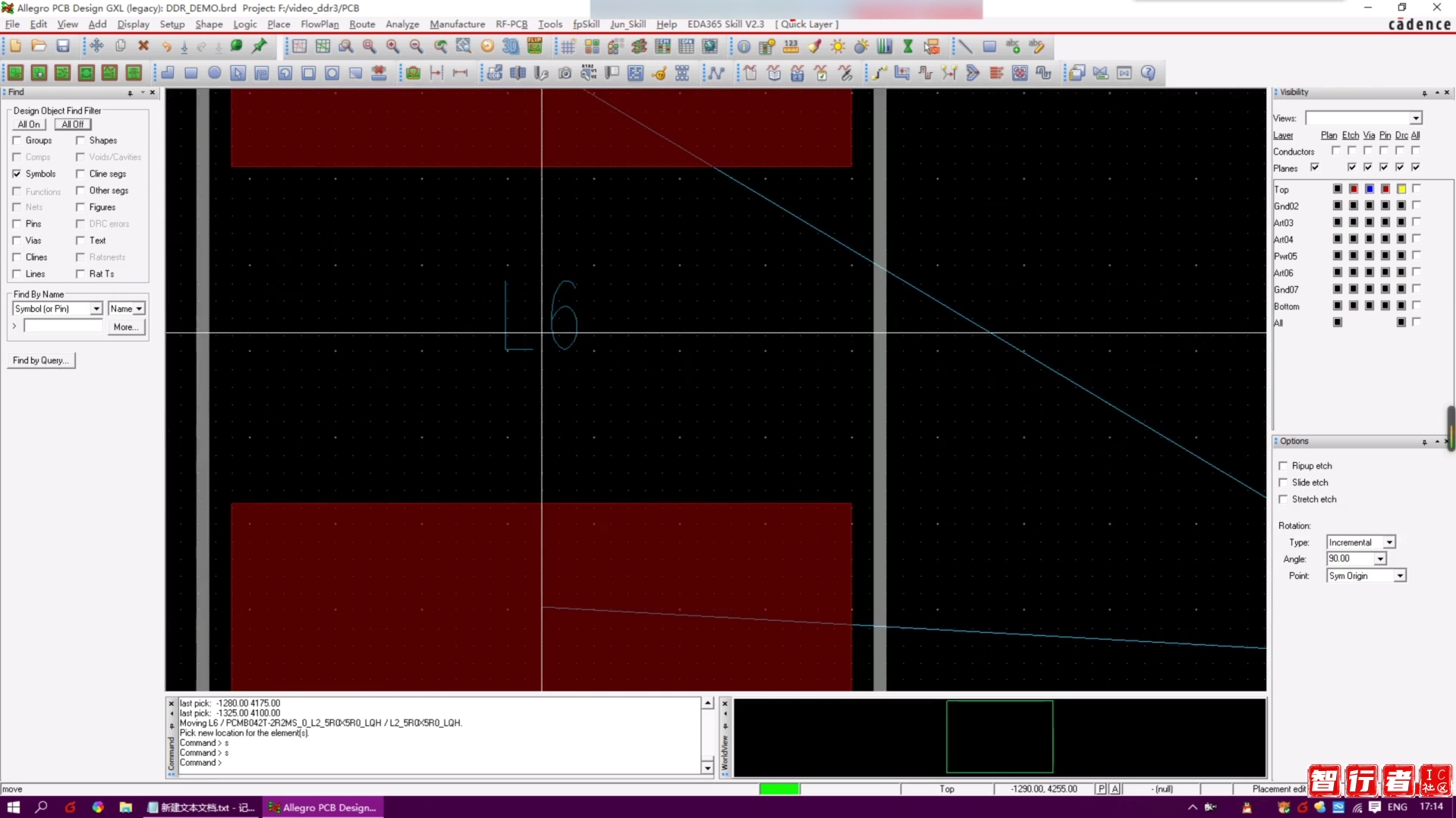Enable the Text checkbox in Find filter
The width and height of the screenshot is (1456, 818).
coord(80,241)
